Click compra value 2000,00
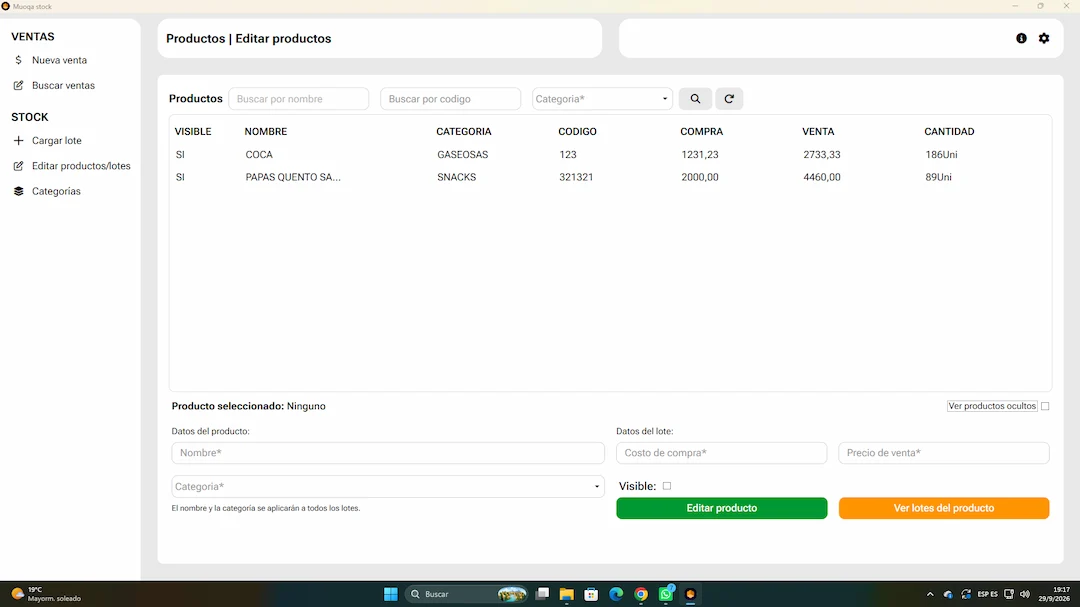The height and width of the screenshot is (607, 1080). pyautogui.click(x=700, y=177)
